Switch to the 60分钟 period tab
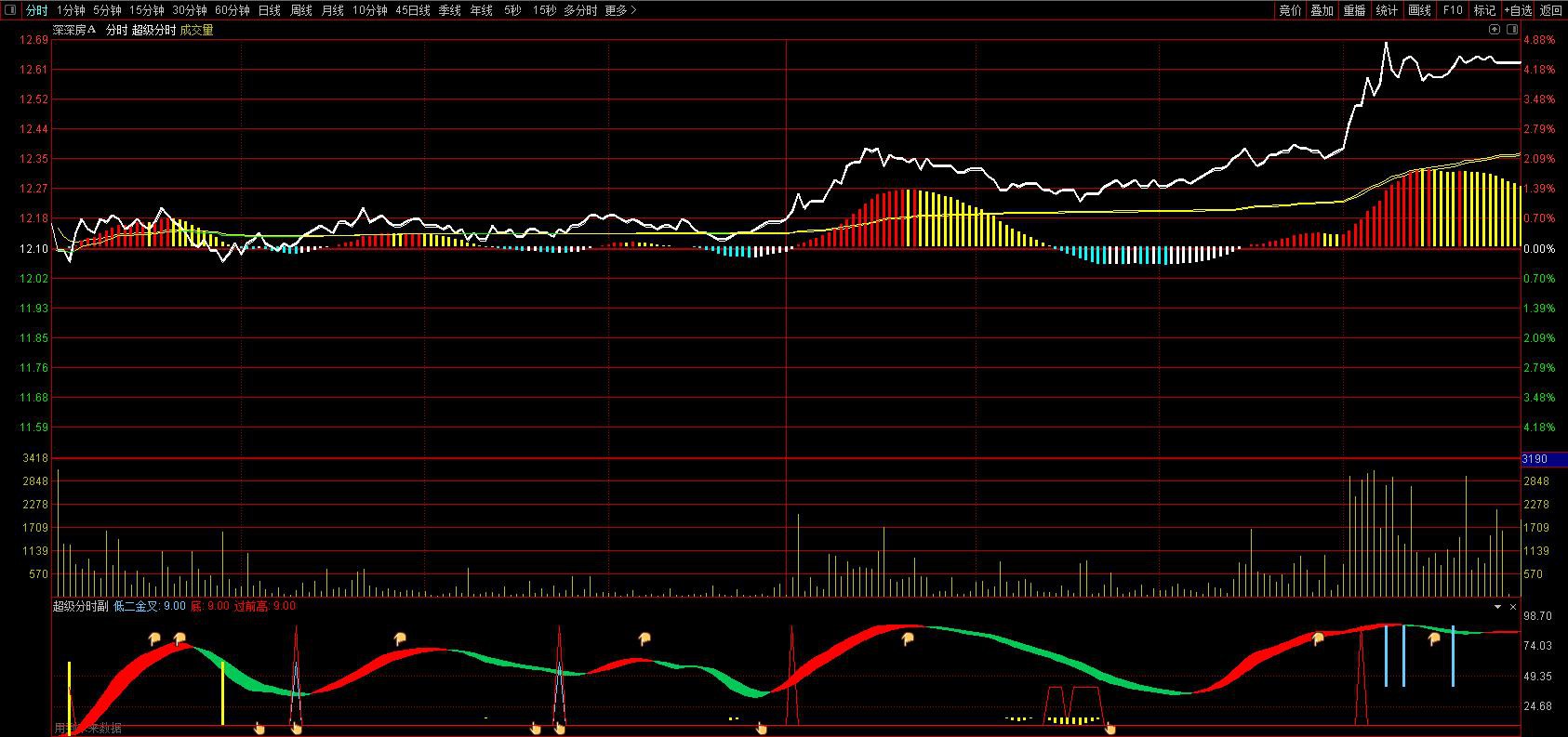The width and height of the screenshot is (1568, 737). (233, 10)
